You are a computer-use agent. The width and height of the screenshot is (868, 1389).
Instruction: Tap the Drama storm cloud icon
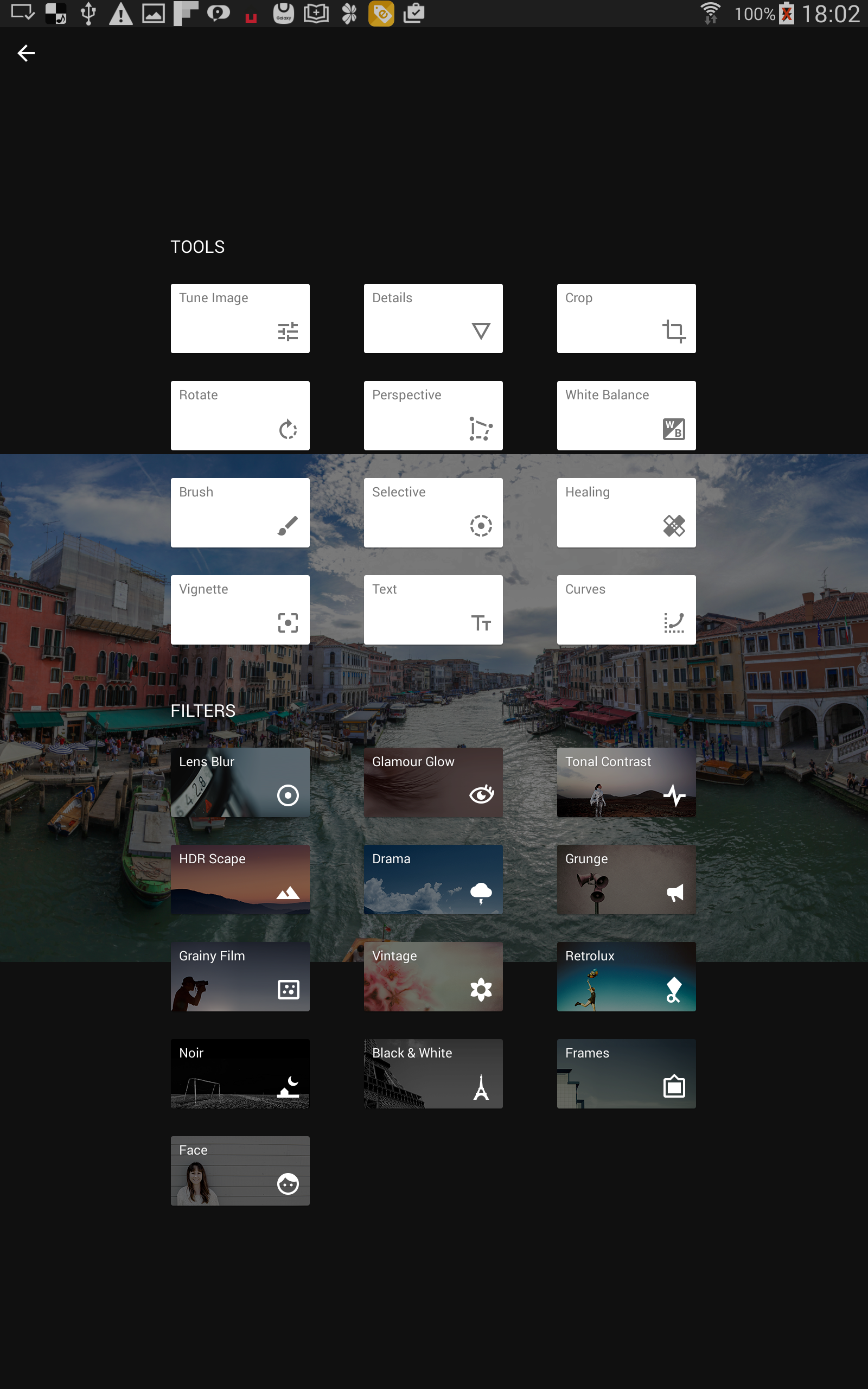click(x=481, y=893)
